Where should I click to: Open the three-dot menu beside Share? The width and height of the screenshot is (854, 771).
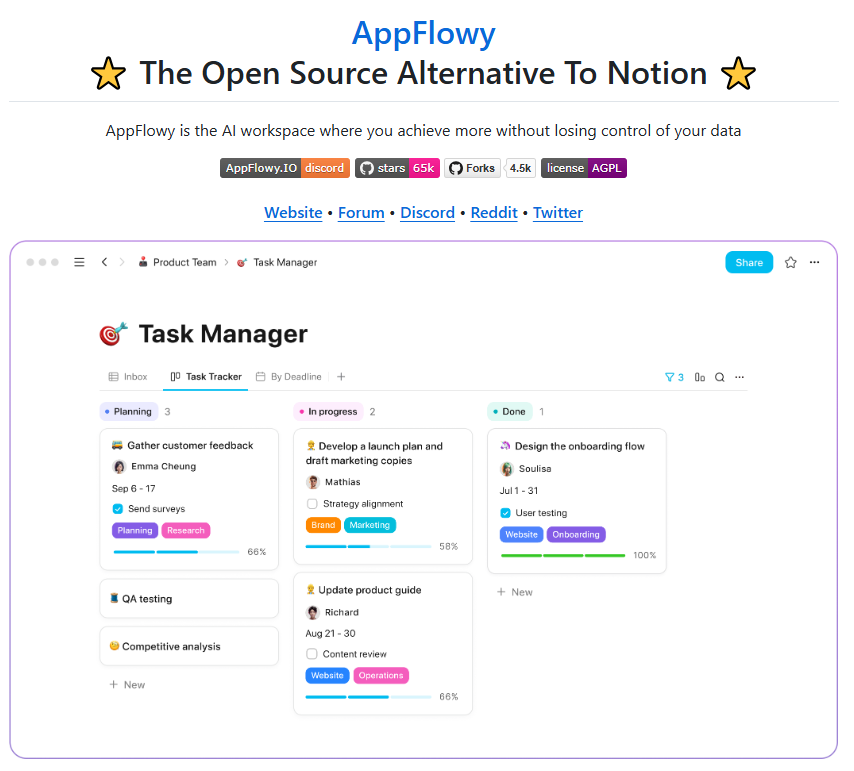pyautogui.click(x=814, y=262)
